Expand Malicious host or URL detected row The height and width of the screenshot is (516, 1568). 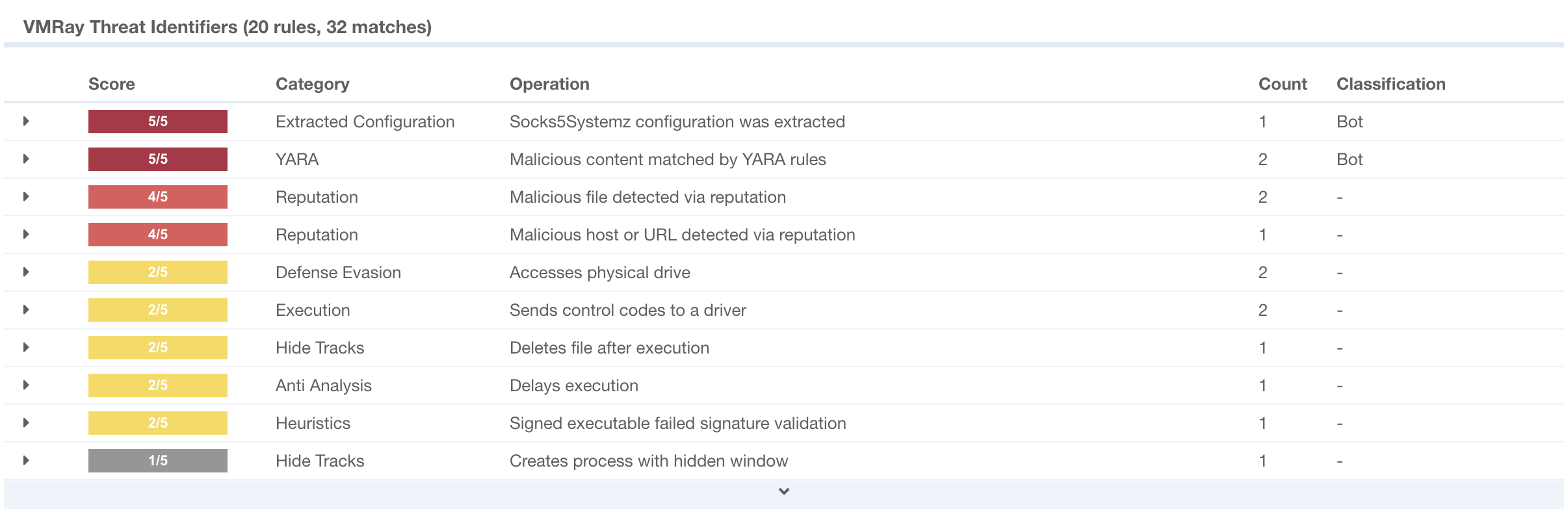26,235
